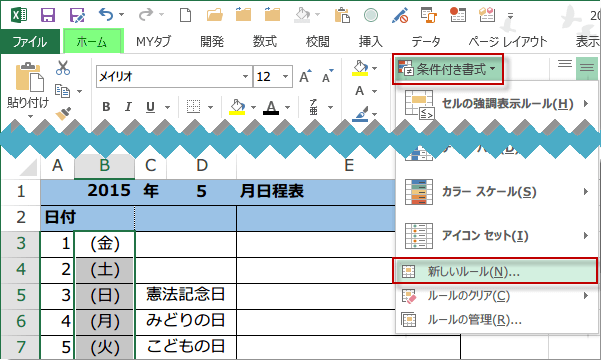The image size is (601, 360).
Task: Click the Copy icon
Action: point(62,91)
